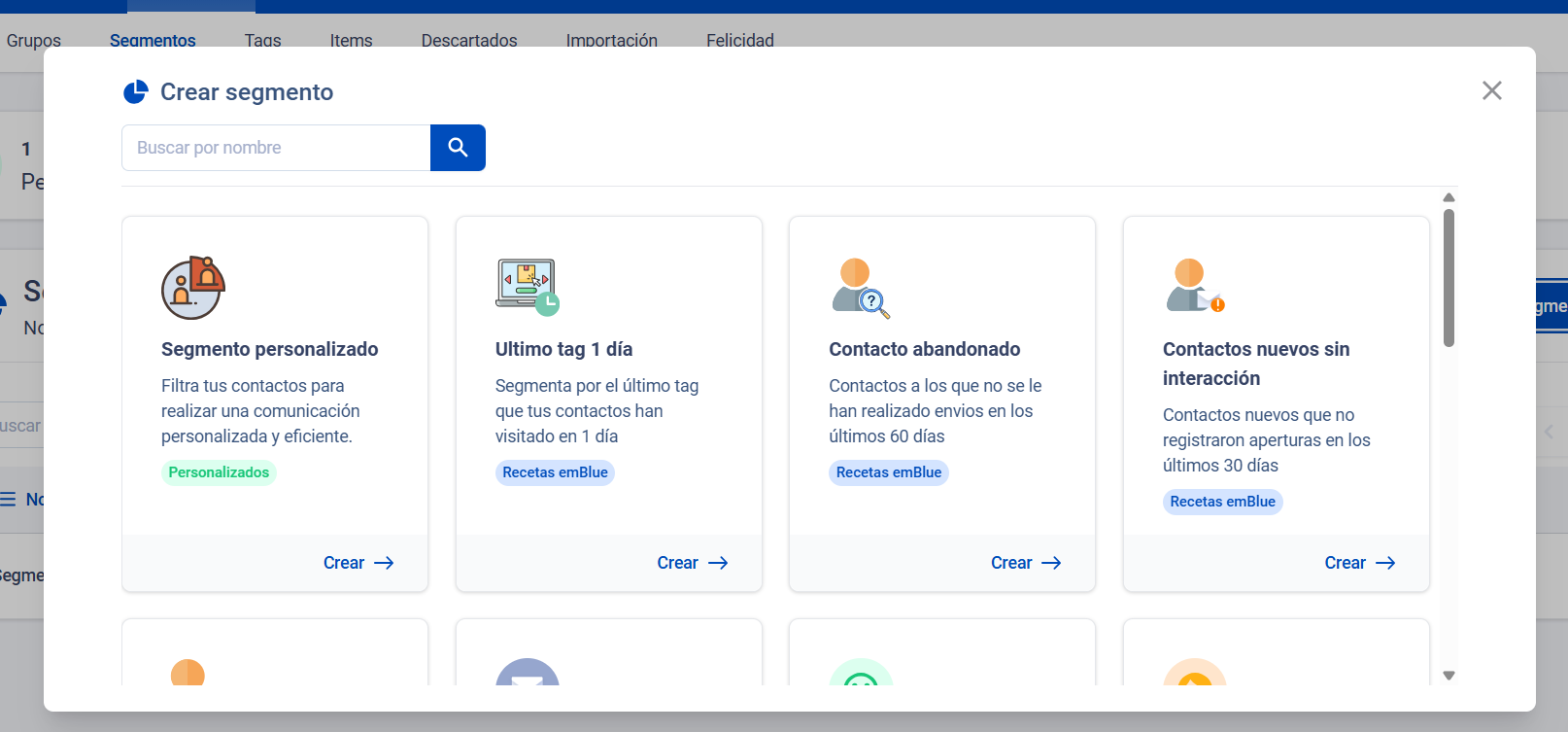Click the Contacto abandonado heading

click(x=924, y=349)
